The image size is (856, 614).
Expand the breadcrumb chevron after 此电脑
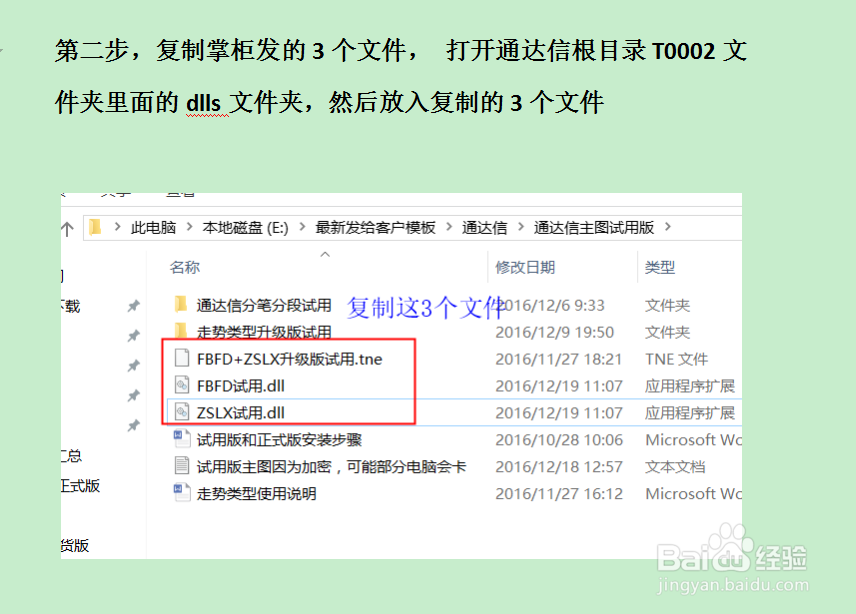pyautogui.click(x=186, y=227)
